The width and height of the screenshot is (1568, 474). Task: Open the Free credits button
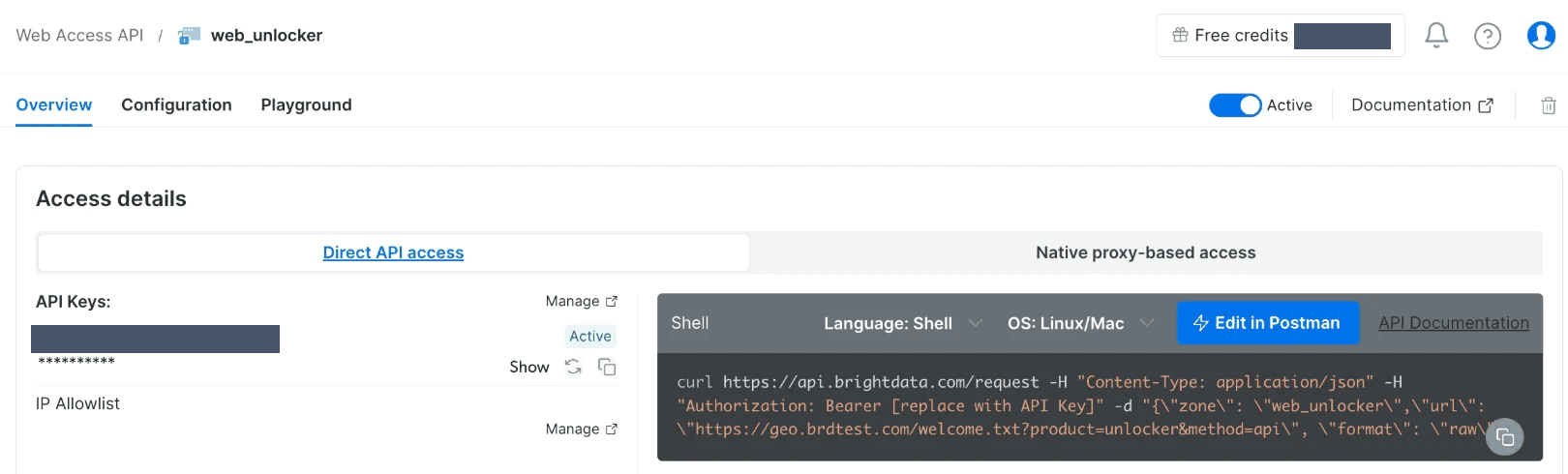(x=1281, y=36)
